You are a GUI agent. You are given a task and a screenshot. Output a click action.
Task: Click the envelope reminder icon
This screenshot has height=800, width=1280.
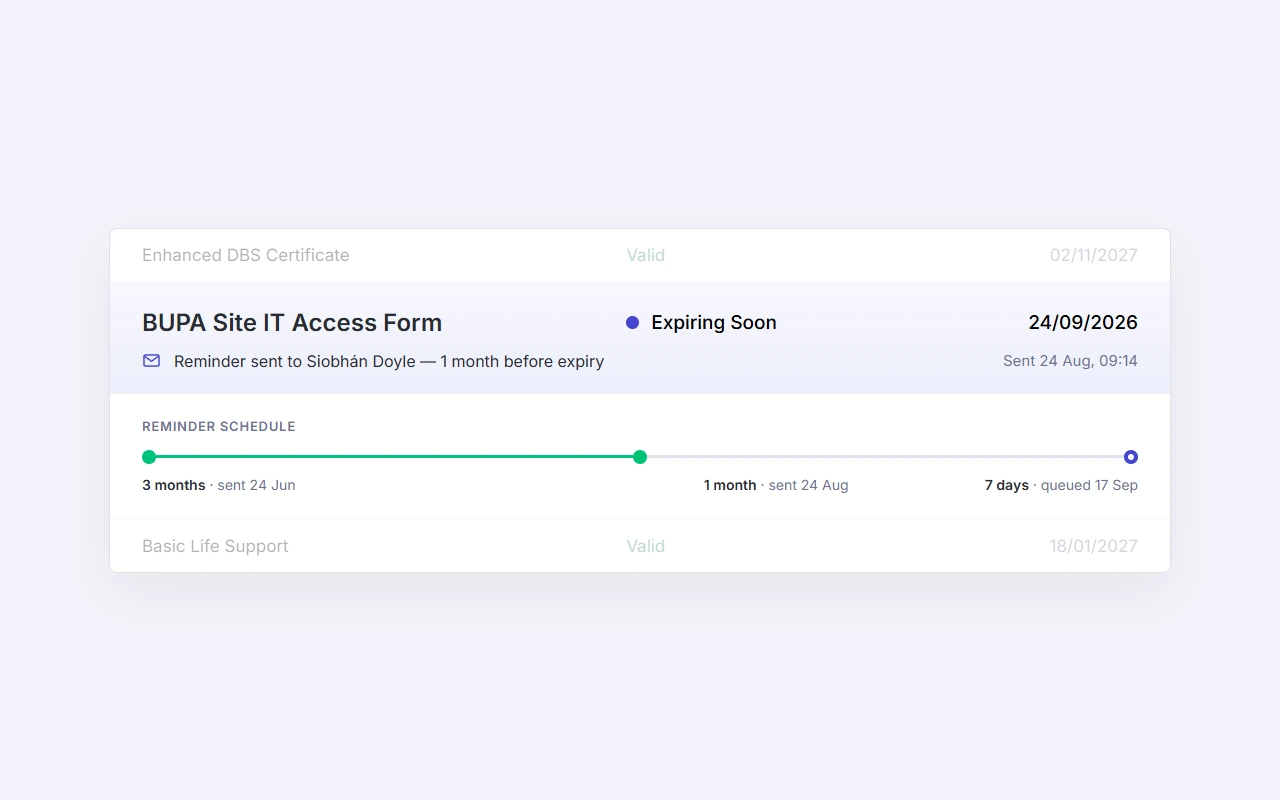click(x=151, y=360)
